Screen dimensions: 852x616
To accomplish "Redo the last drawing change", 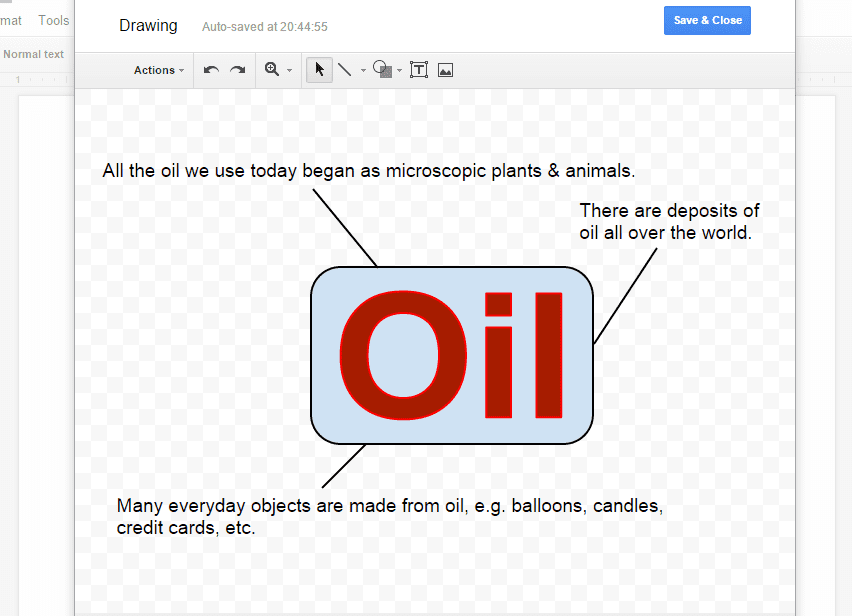I will 237,70.
